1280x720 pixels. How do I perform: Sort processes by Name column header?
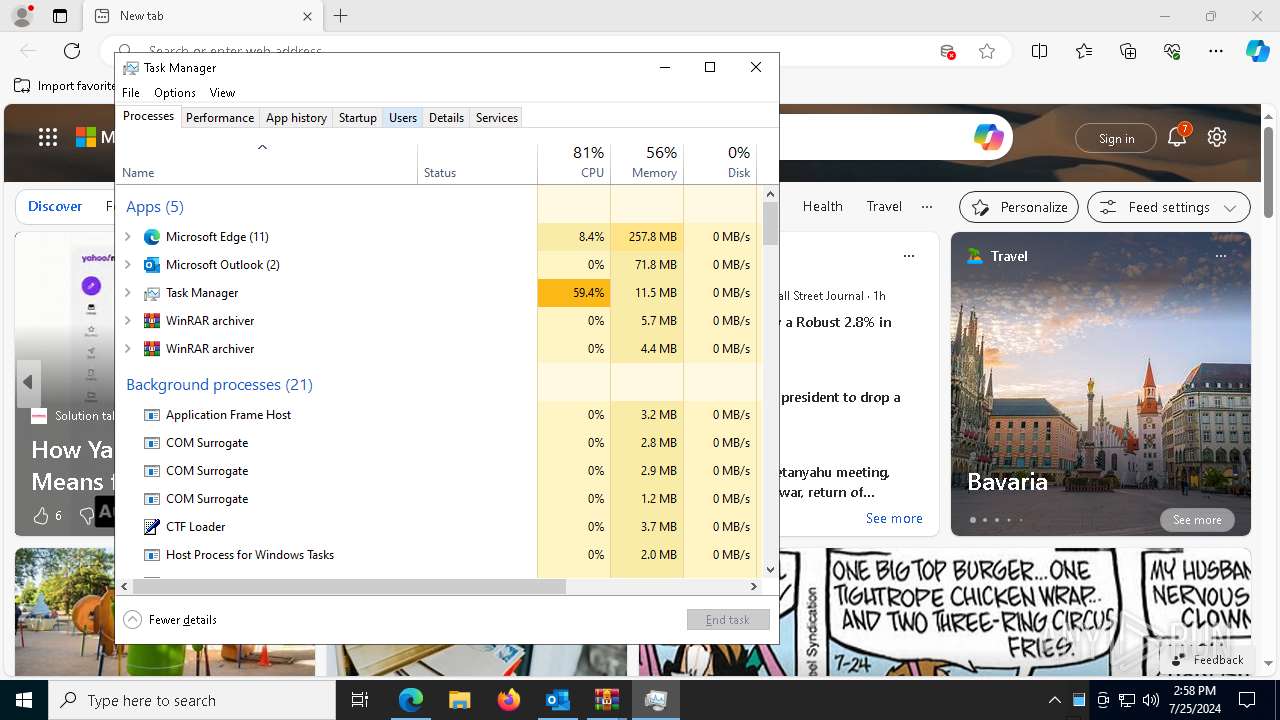(x=267, y=163)
